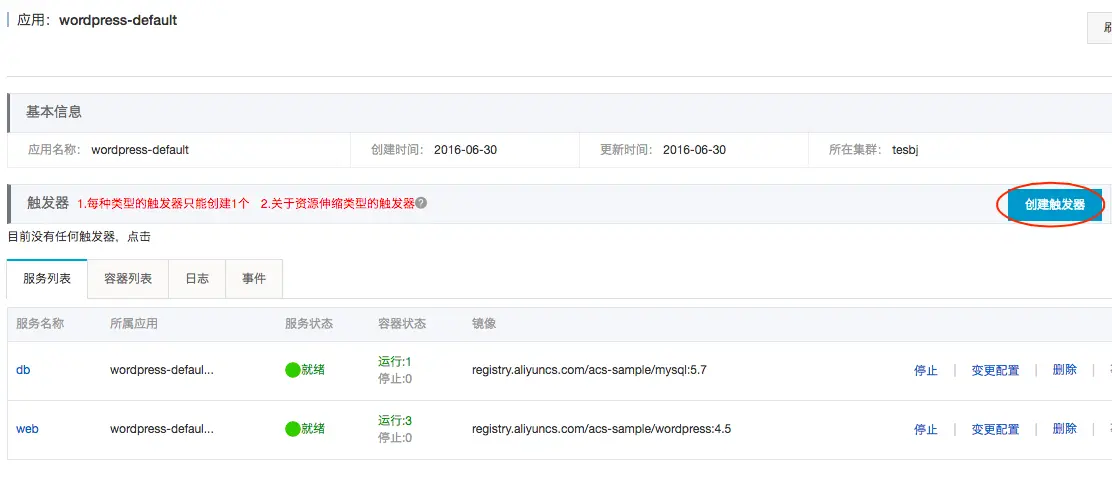Stop the web service via 停止

[x=925, y=429]
